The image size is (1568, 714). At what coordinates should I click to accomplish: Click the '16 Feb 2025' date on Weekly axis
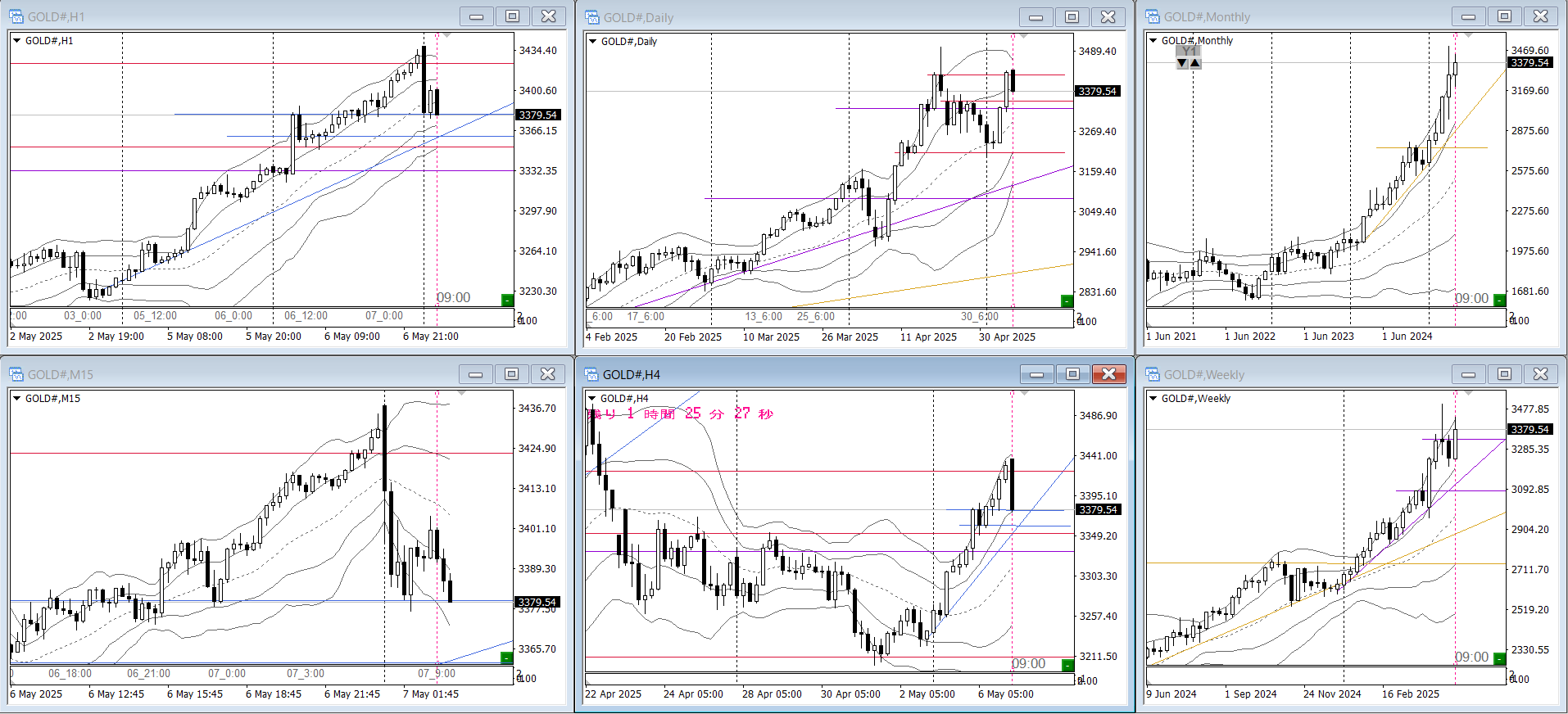[x=1411, y=694]
